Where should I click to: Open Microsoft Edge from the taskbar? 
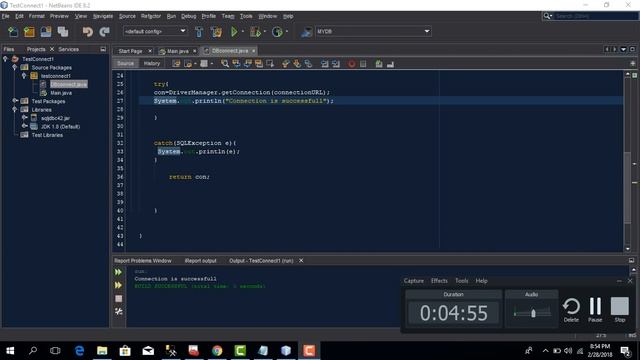[x=79, y=351]
